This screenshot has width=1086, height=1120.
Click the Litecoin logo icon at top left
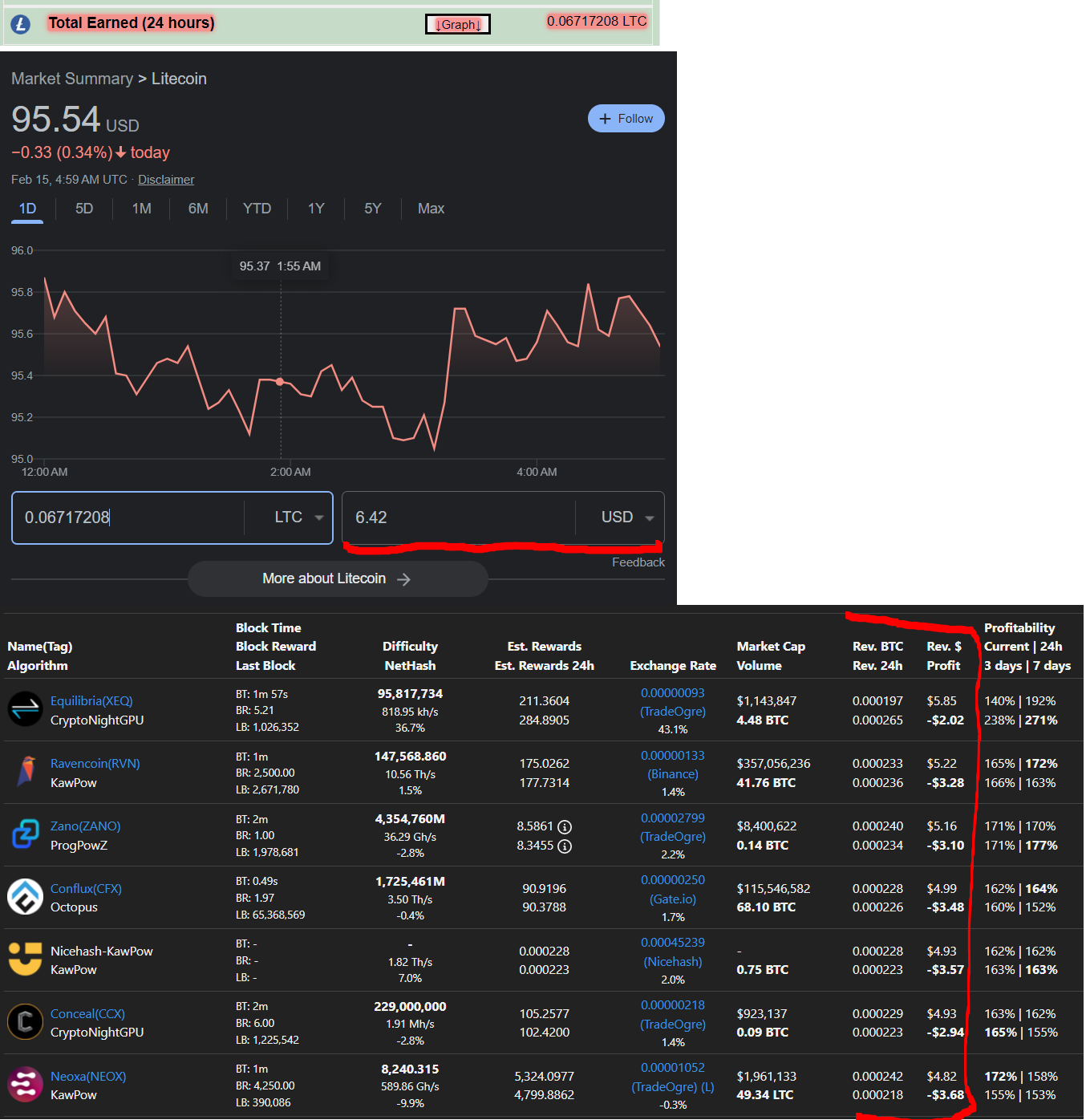[x=20, y=24]
